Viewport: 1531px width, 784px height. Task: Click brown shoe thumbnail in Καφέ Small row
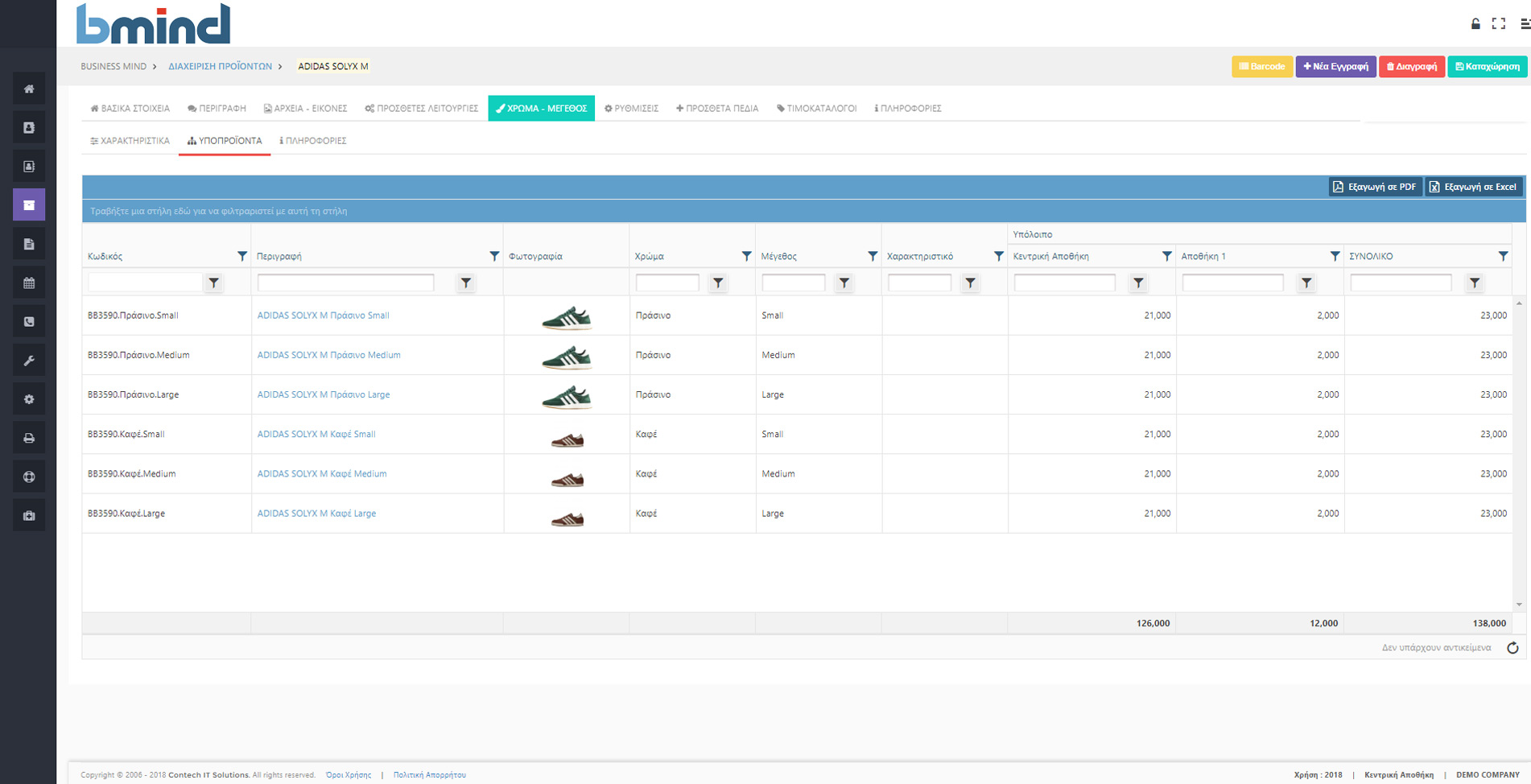point(567,439)
